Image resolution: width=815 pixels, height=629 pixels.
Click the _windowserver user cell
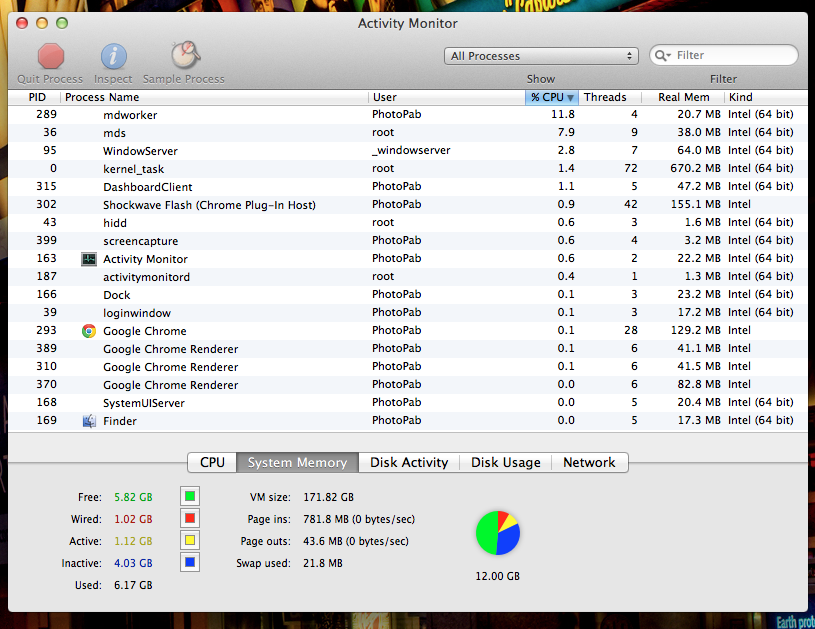411,151
